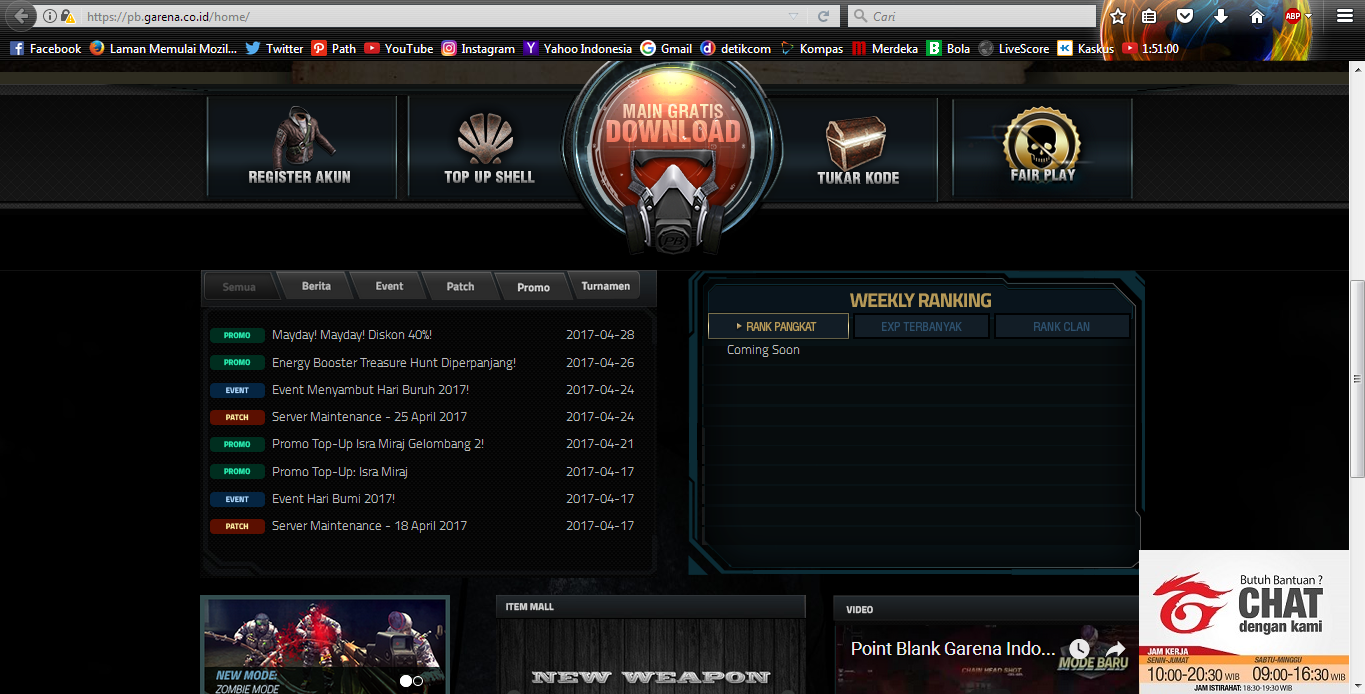
Task: Click the video share arrow icon
Action: point(1114,650)
